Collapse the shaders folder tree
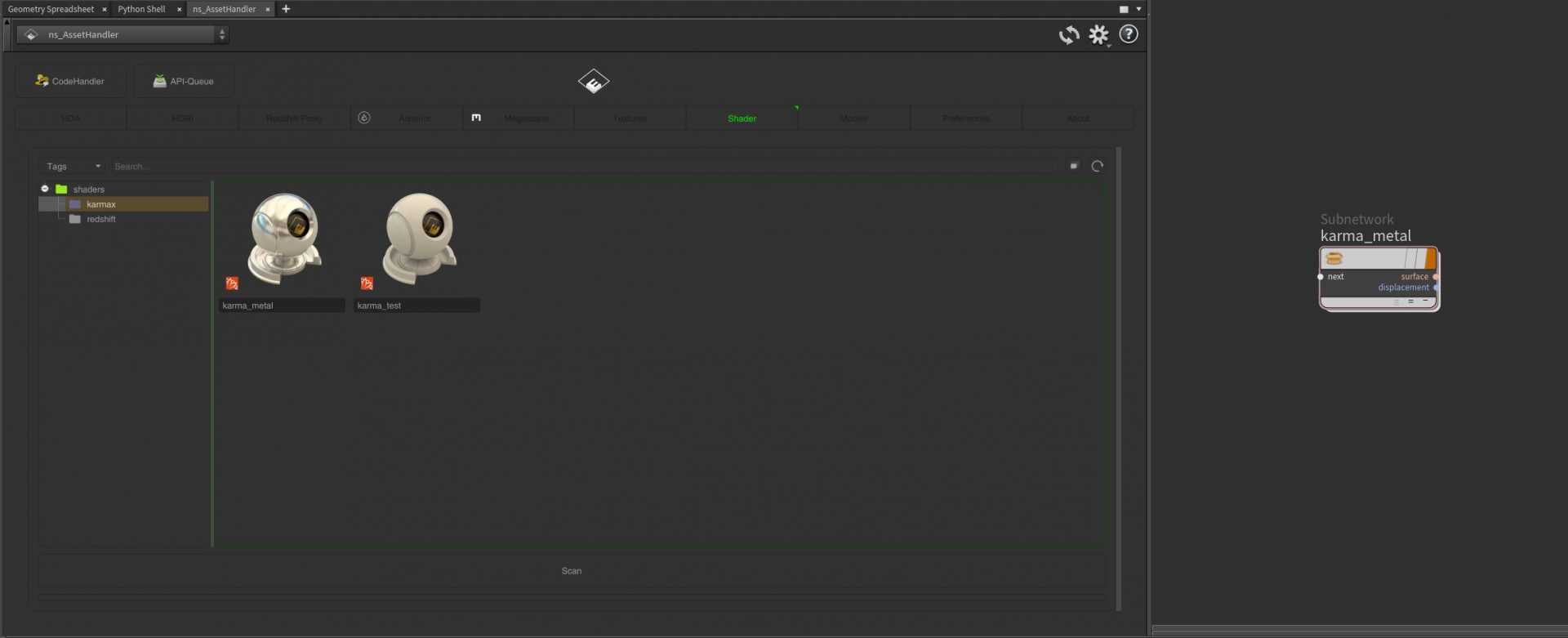1568x638 pixels. (x=45, y=189)
